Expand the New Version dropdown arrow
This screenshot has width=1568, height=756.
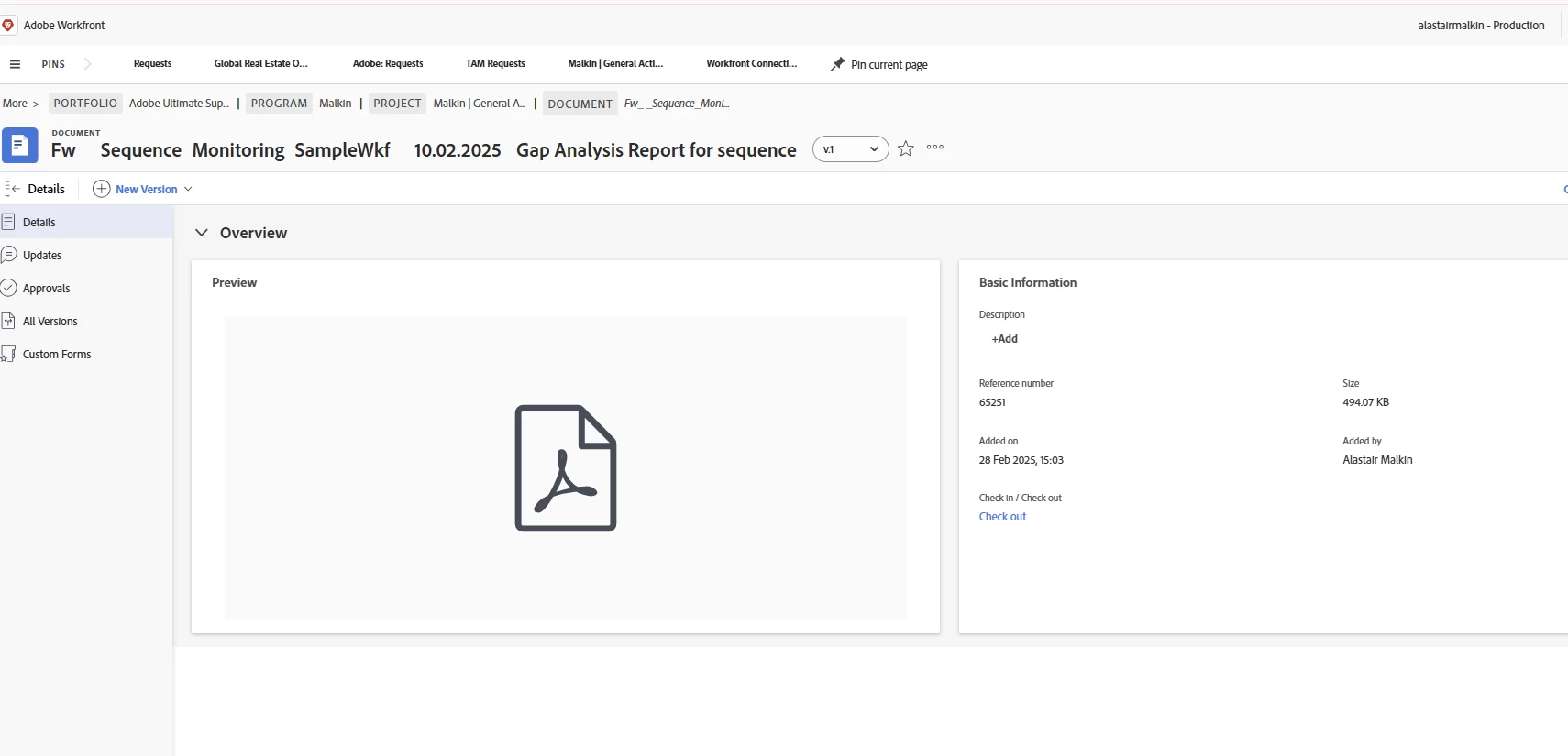click(188, 189)
